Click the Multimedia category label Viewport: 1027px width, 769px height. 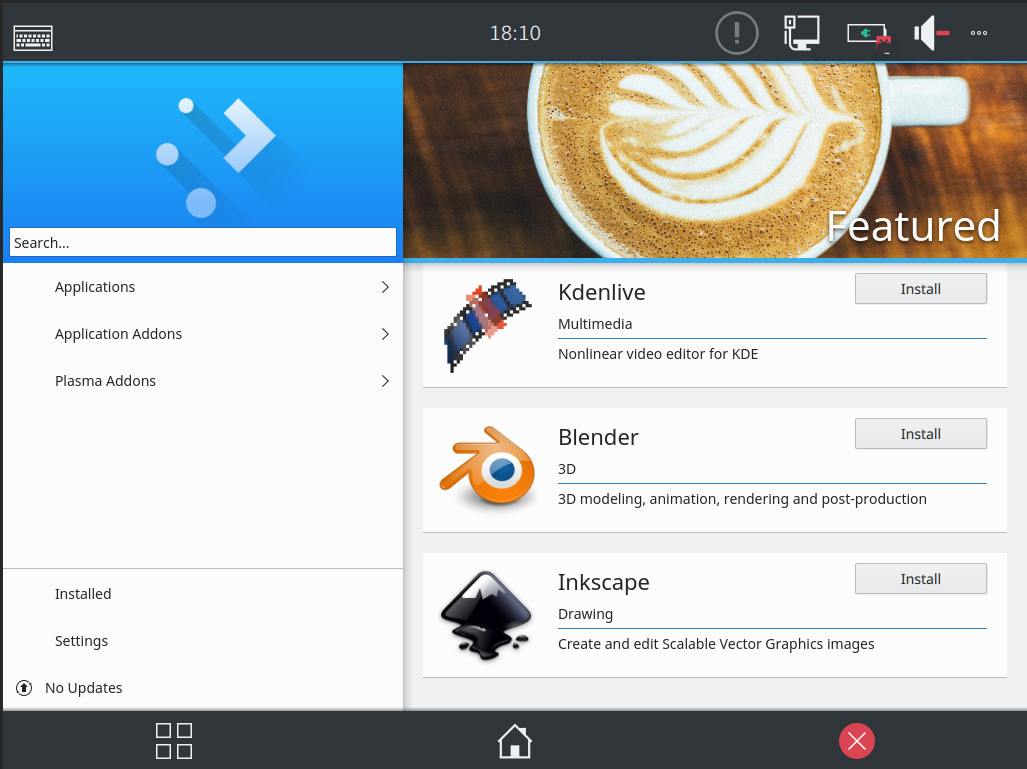[595, 324]
